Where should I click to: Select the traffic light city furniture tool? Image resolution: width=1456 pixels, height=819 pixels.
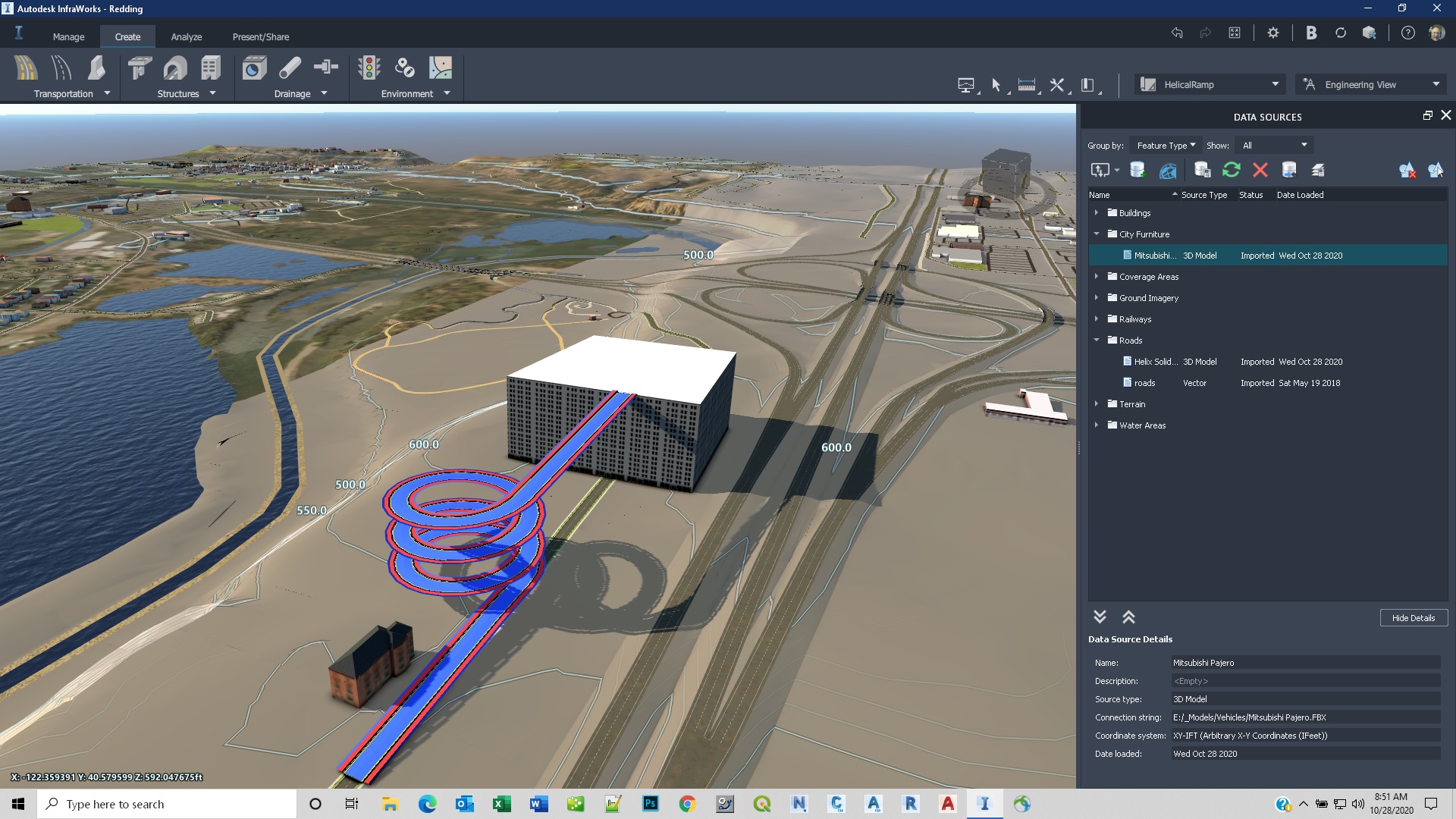(369, 68)
